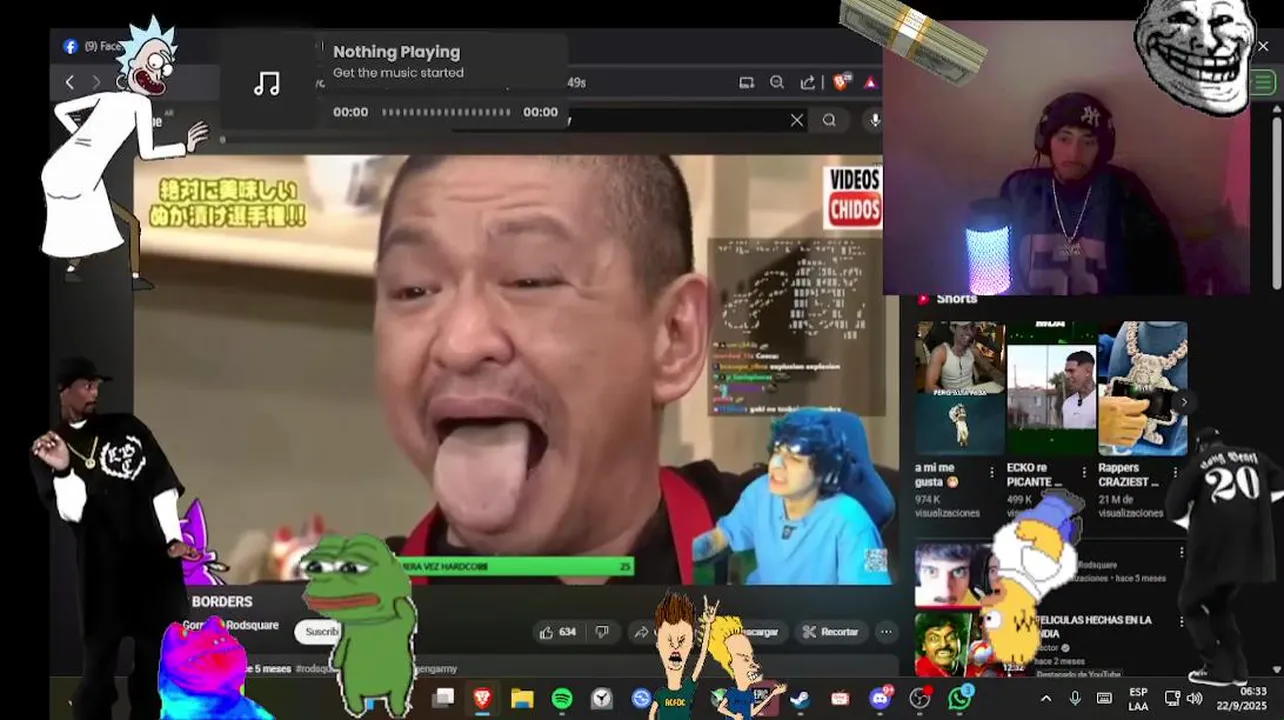The height and width of the screenshot is (720, 1284).
Task: Open WhatsApp from the taskbar
Action: point(960,698)
